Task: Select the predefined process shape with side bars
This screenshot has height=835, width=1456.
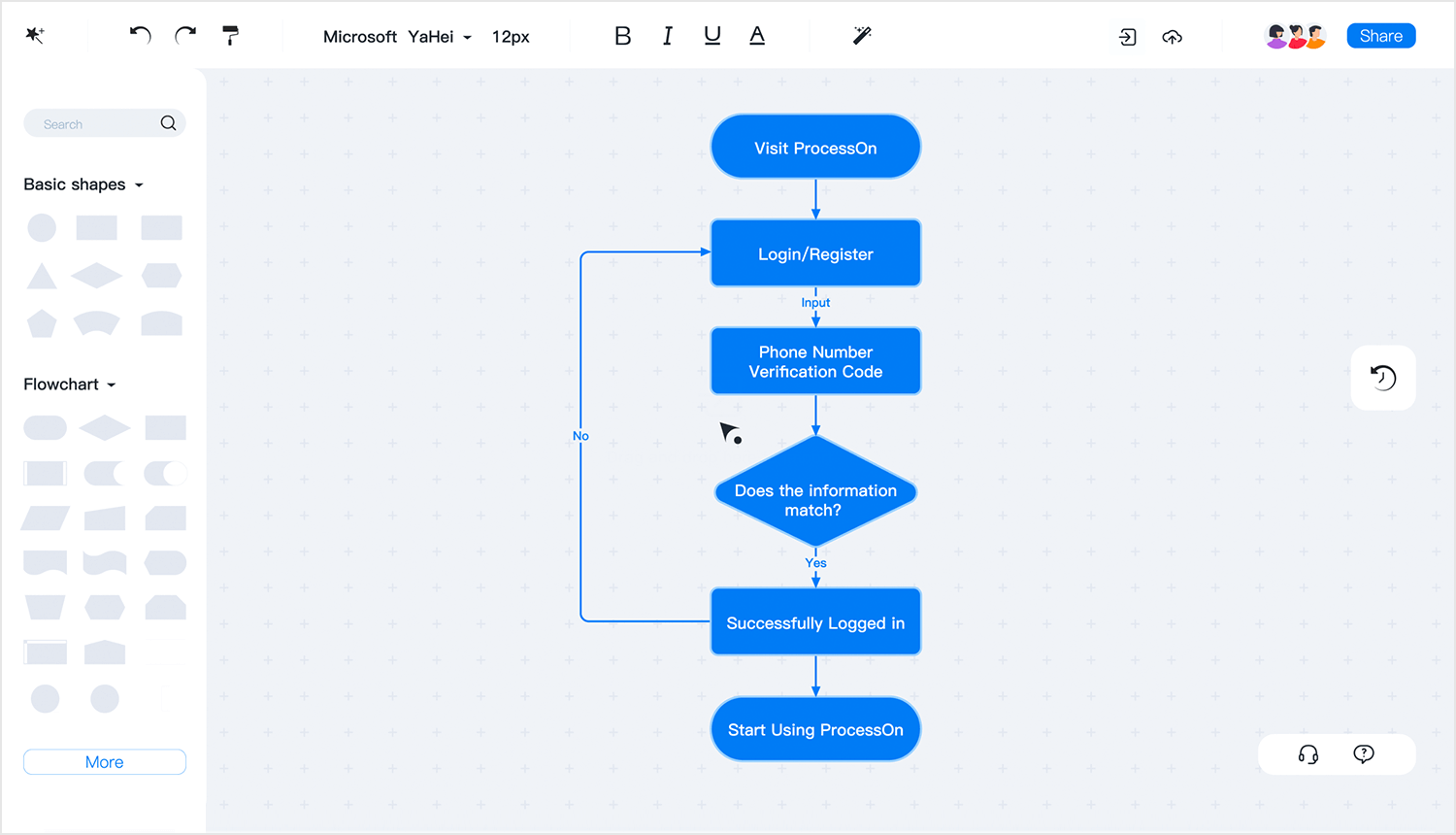Action: tap(45, 473)
